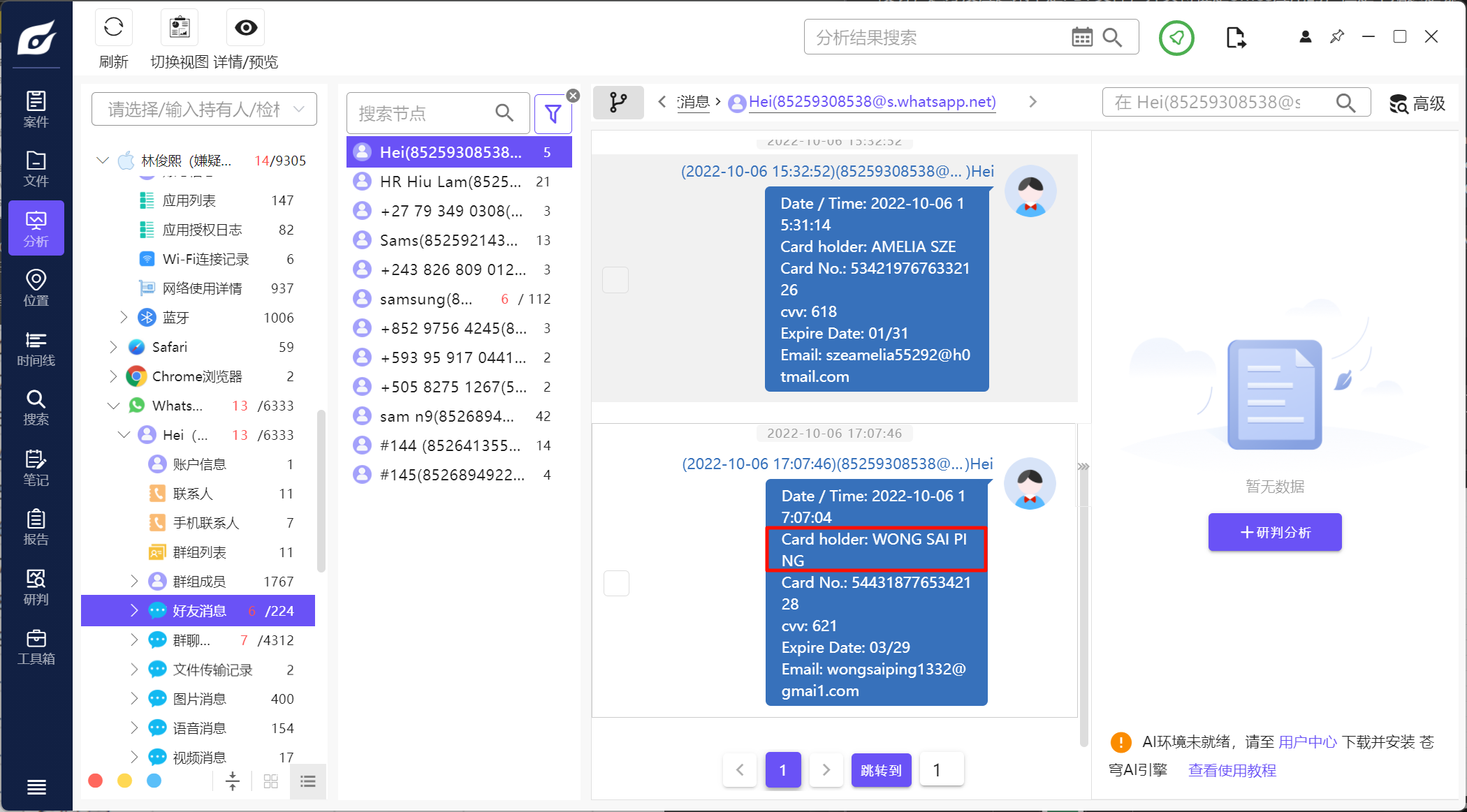
Task: Select the 图片消息 tree item
Action: [x=200, y=699]
